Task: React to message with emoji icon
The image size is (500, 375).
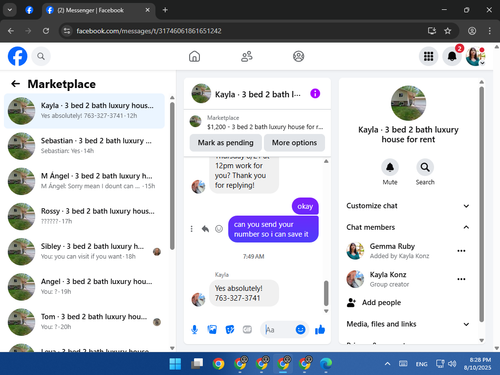Action: [x=219, y=229]
